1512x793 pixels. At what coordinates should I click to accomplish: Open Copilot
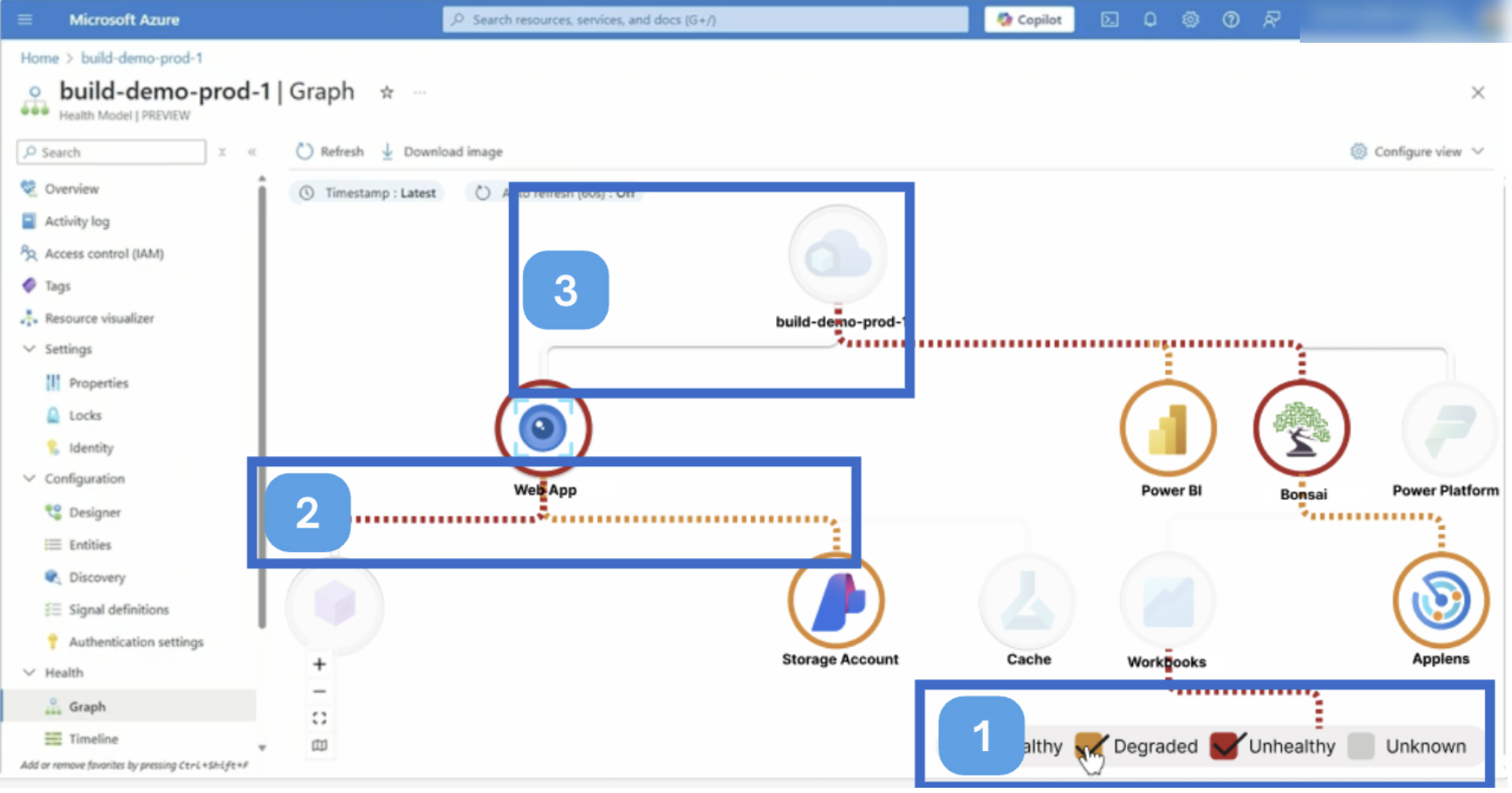pyautogui.click(x=1029, y=19)
